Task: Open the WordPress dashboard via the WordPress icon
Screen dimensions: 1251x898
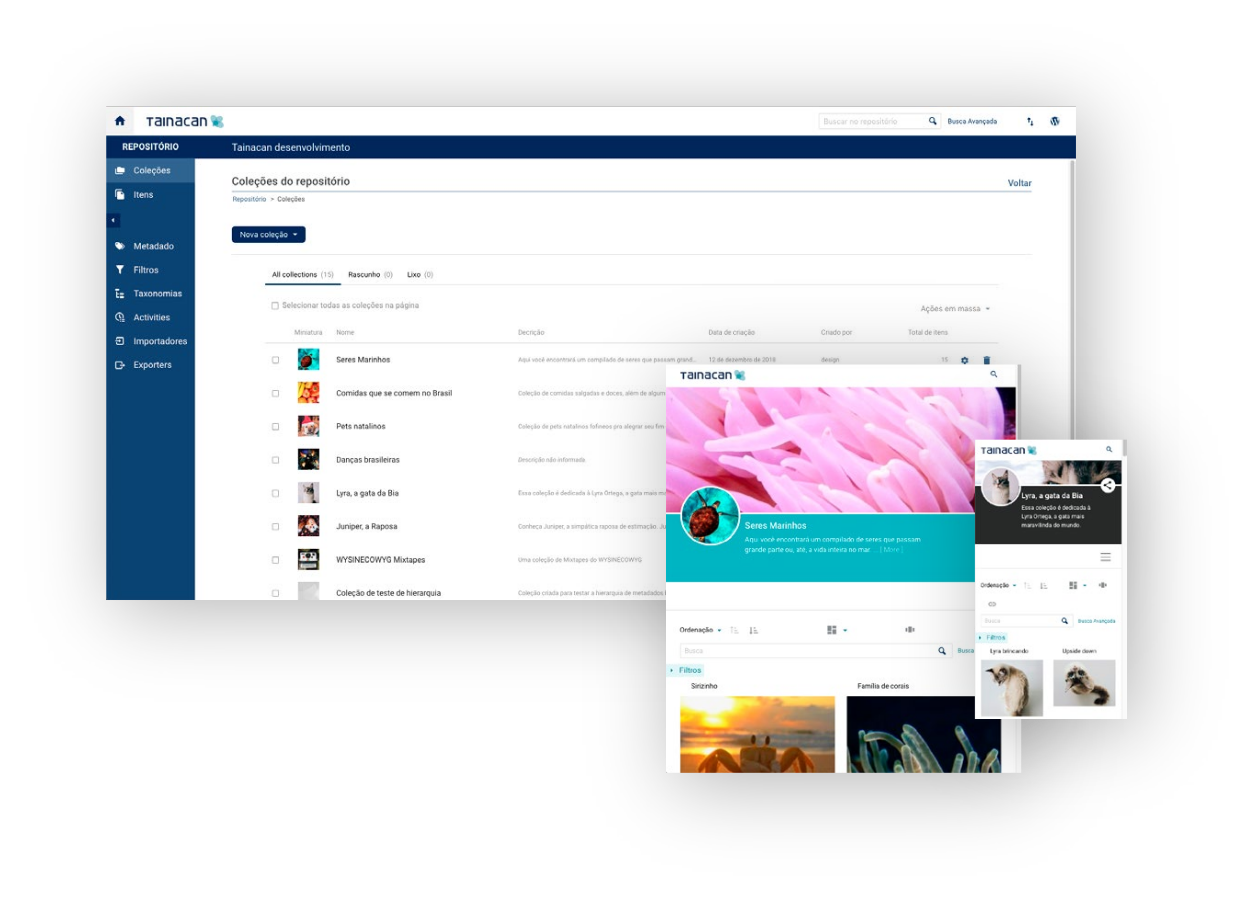Action: coord(1055,120)
